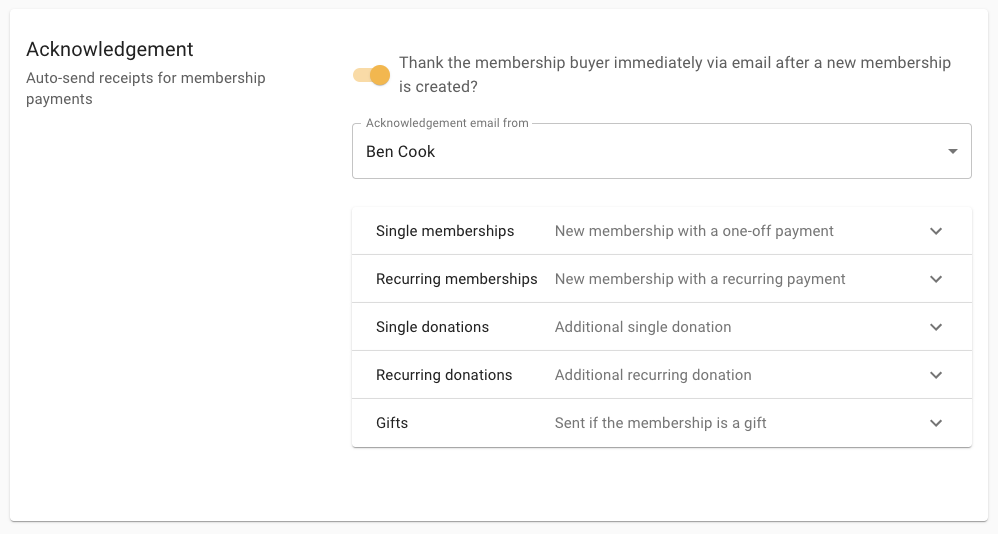Click the chevron on Single donations row
The width and height of the screenshot is (998, 534).
pos(936,327)
